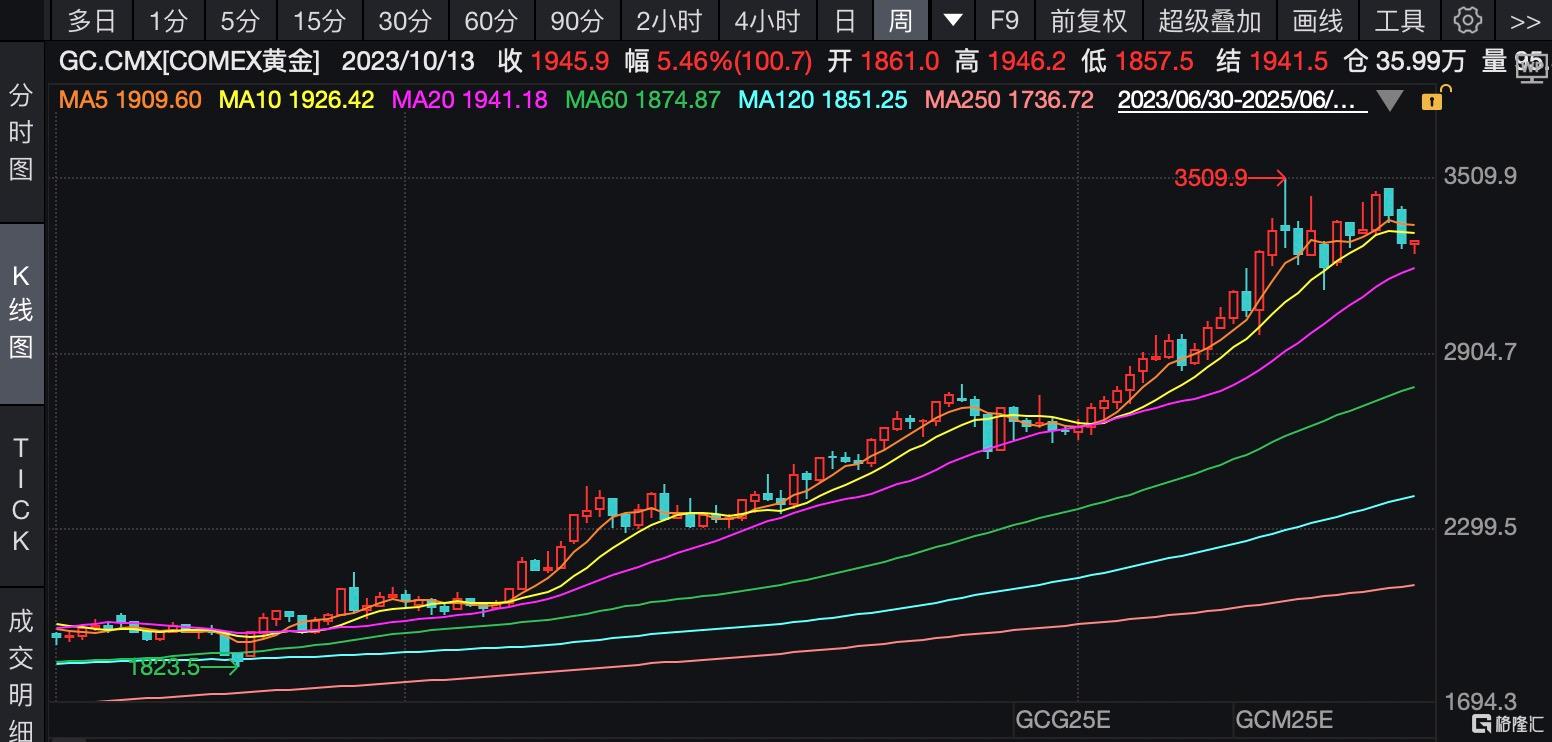The width and height of the screenshot is (1552, 742).
Task: Expand the >> more toolbar items
Action: [1525, 20]
